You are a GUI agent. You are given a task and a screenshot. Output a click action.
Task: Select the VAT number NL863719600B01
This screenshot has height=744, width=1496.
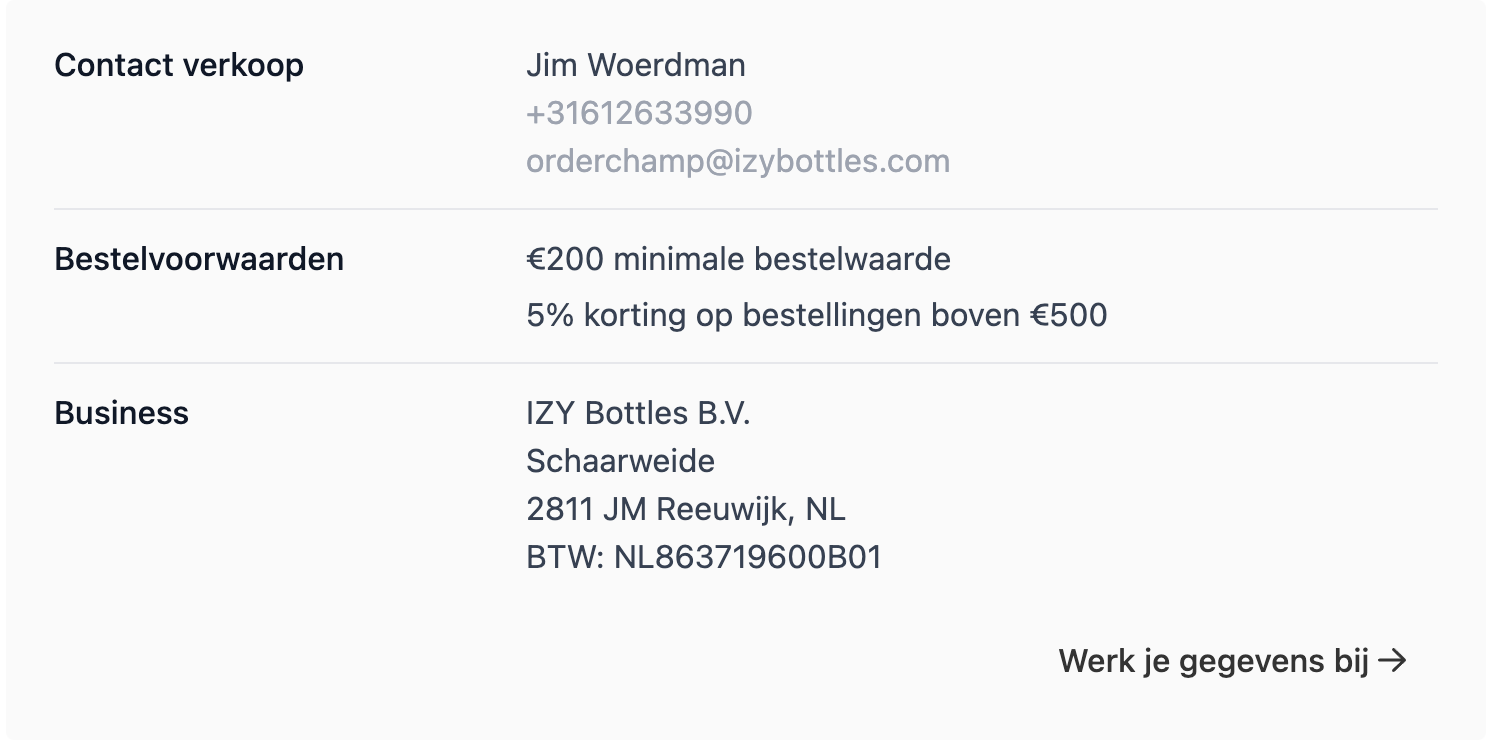(x=748, y=557)
